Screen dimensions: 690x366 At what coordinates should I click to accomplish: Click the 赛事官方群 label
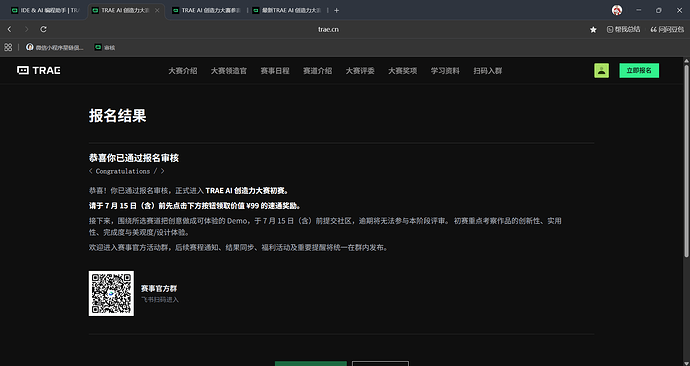click(x=159, y=289)
